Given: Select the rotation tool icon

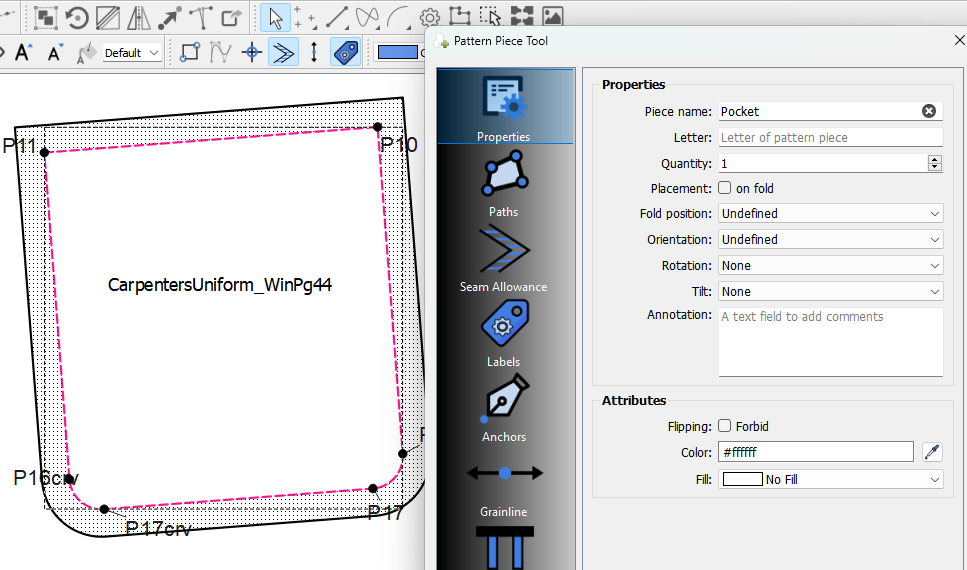Looking at the screenshot, I should click(77, 17).
